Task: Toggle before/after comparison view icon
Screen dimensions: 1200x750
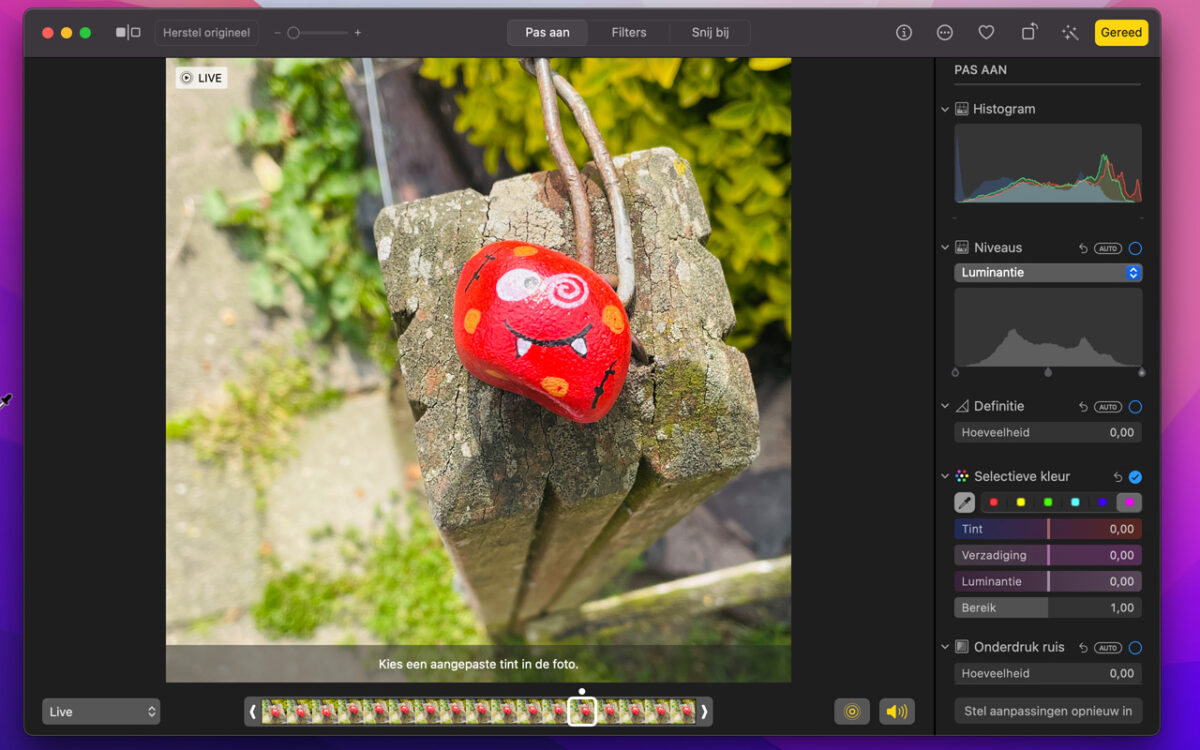Action: tap(128, 33)
